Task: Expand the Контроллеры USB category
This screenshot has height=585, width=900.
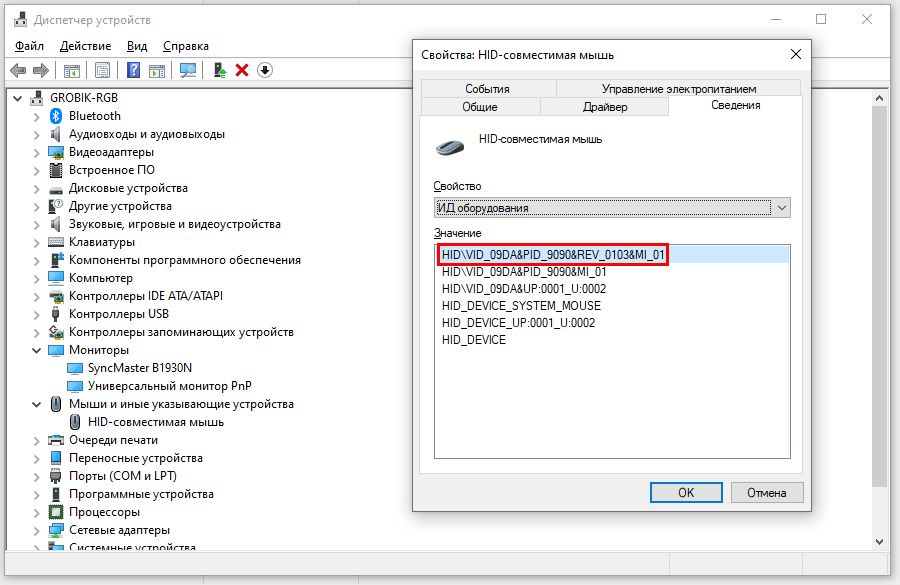Action: click(37, 314)
